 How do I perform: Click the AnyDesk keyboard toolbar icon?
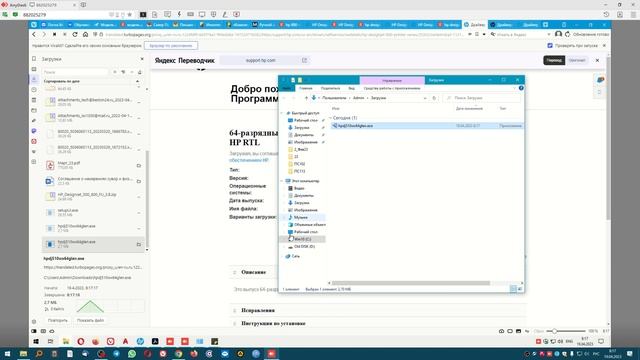click(190, 14)
